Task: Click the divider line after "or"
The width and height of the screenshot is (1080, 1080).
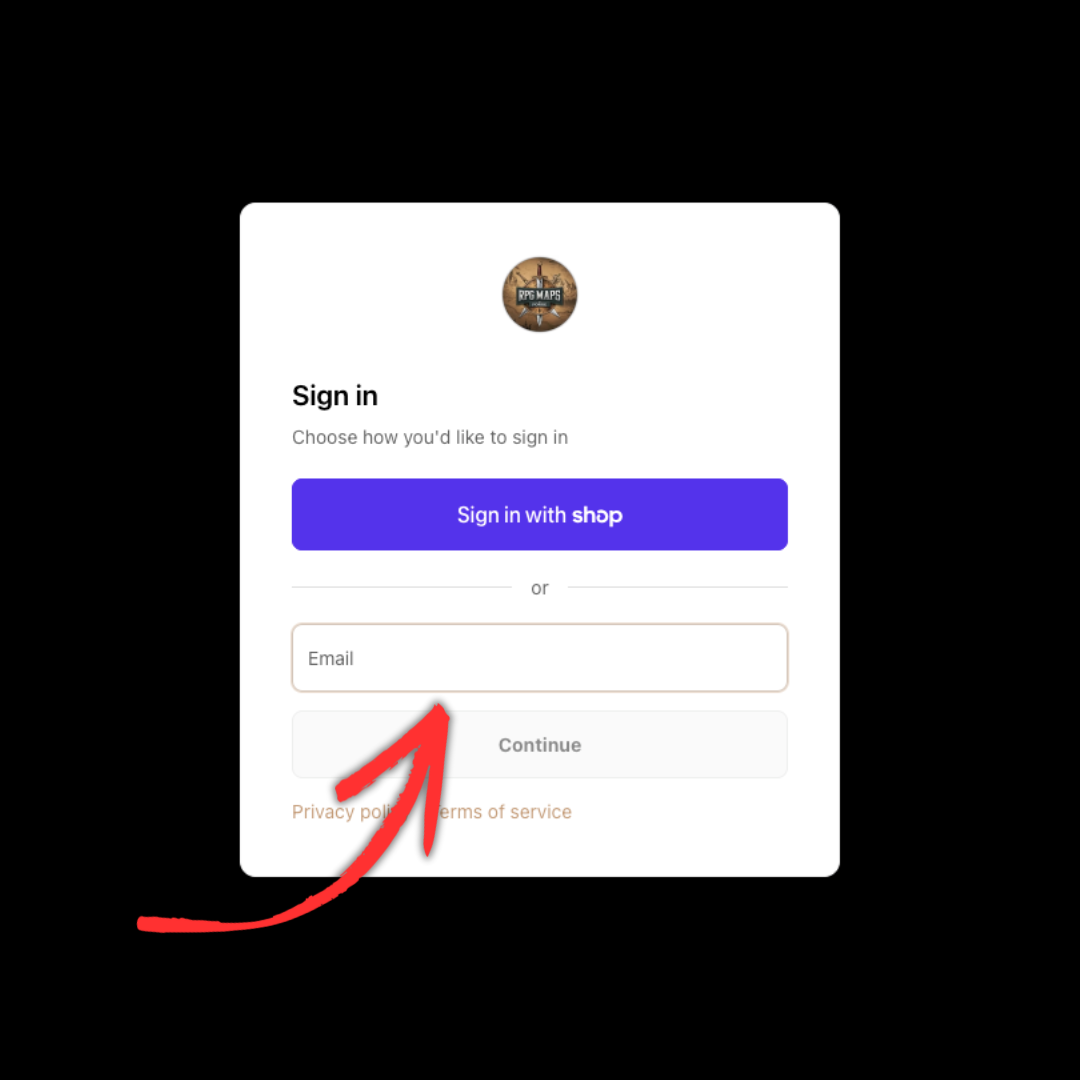Action: 678,588
